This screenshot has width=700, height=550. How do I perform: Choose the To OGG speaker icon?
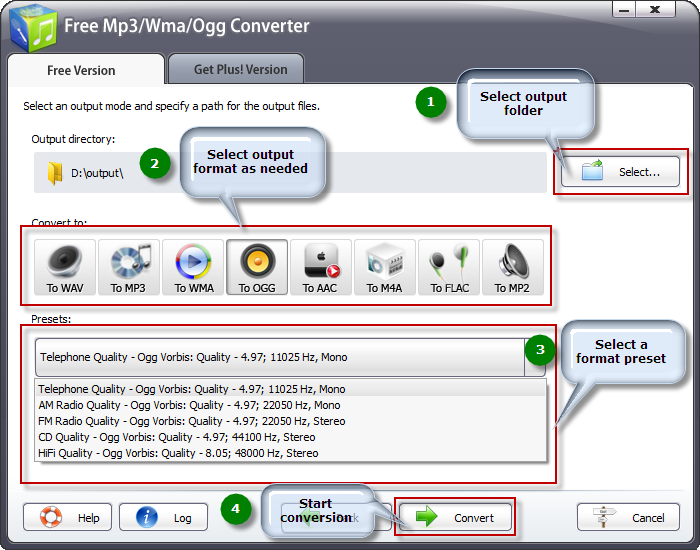257,267
